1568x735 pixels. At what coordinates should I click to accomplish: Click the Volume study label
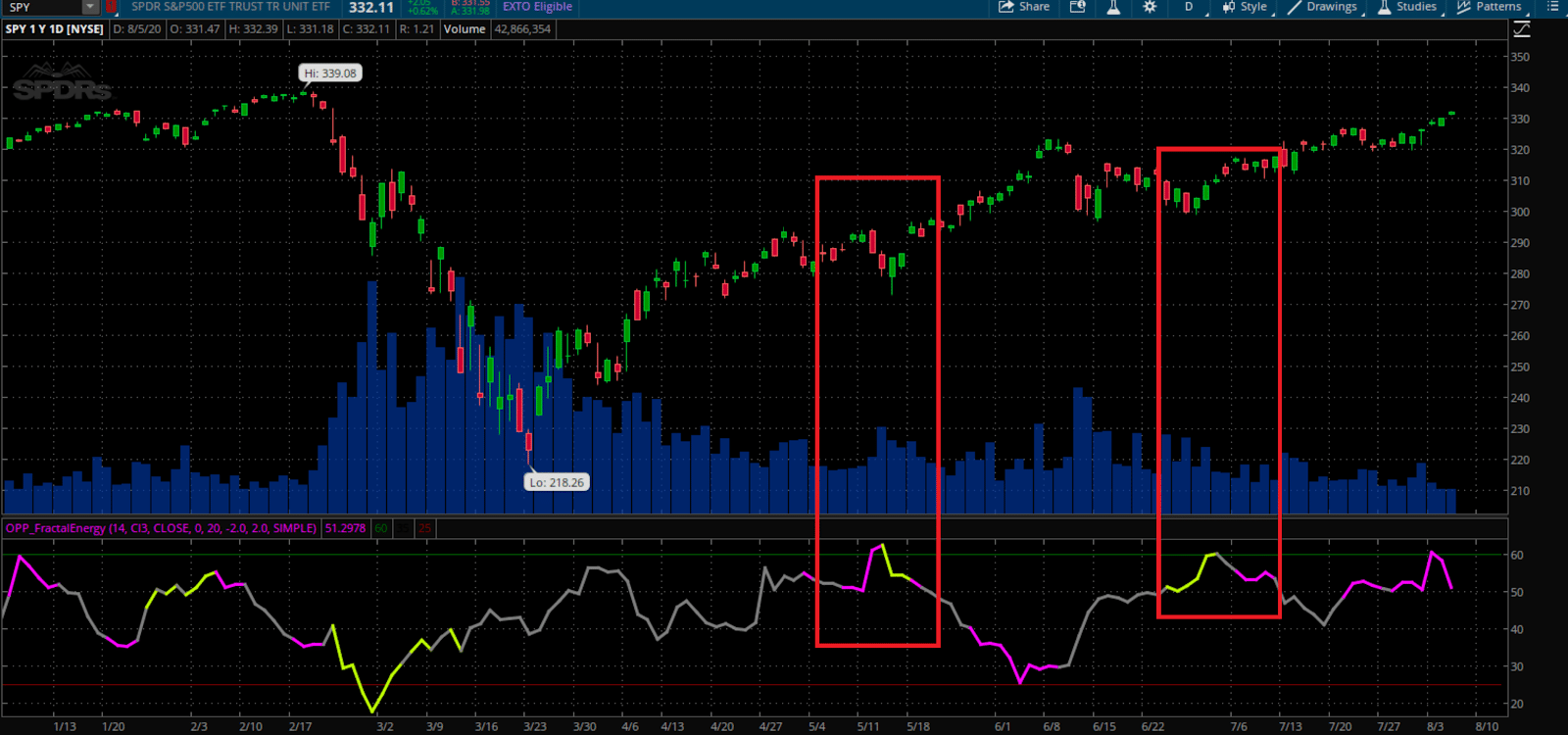tap(465, 29)
